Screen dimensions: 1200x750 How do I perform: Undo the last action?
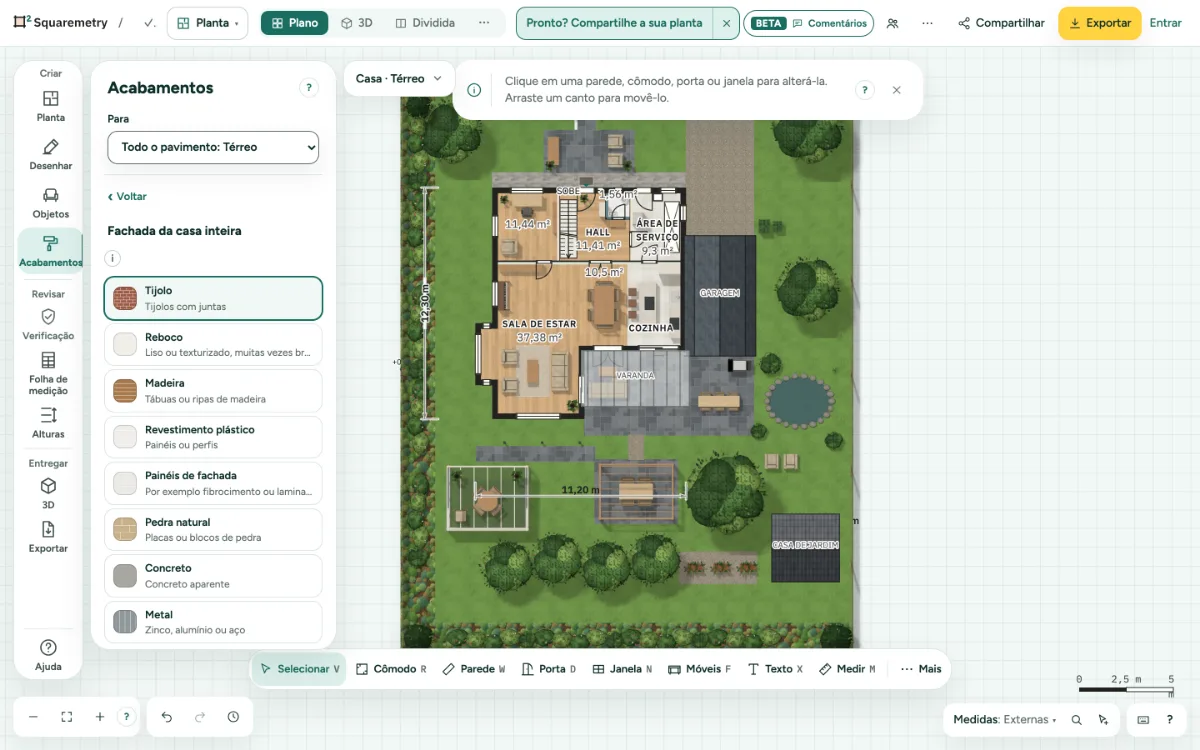(x=167, y=717)
